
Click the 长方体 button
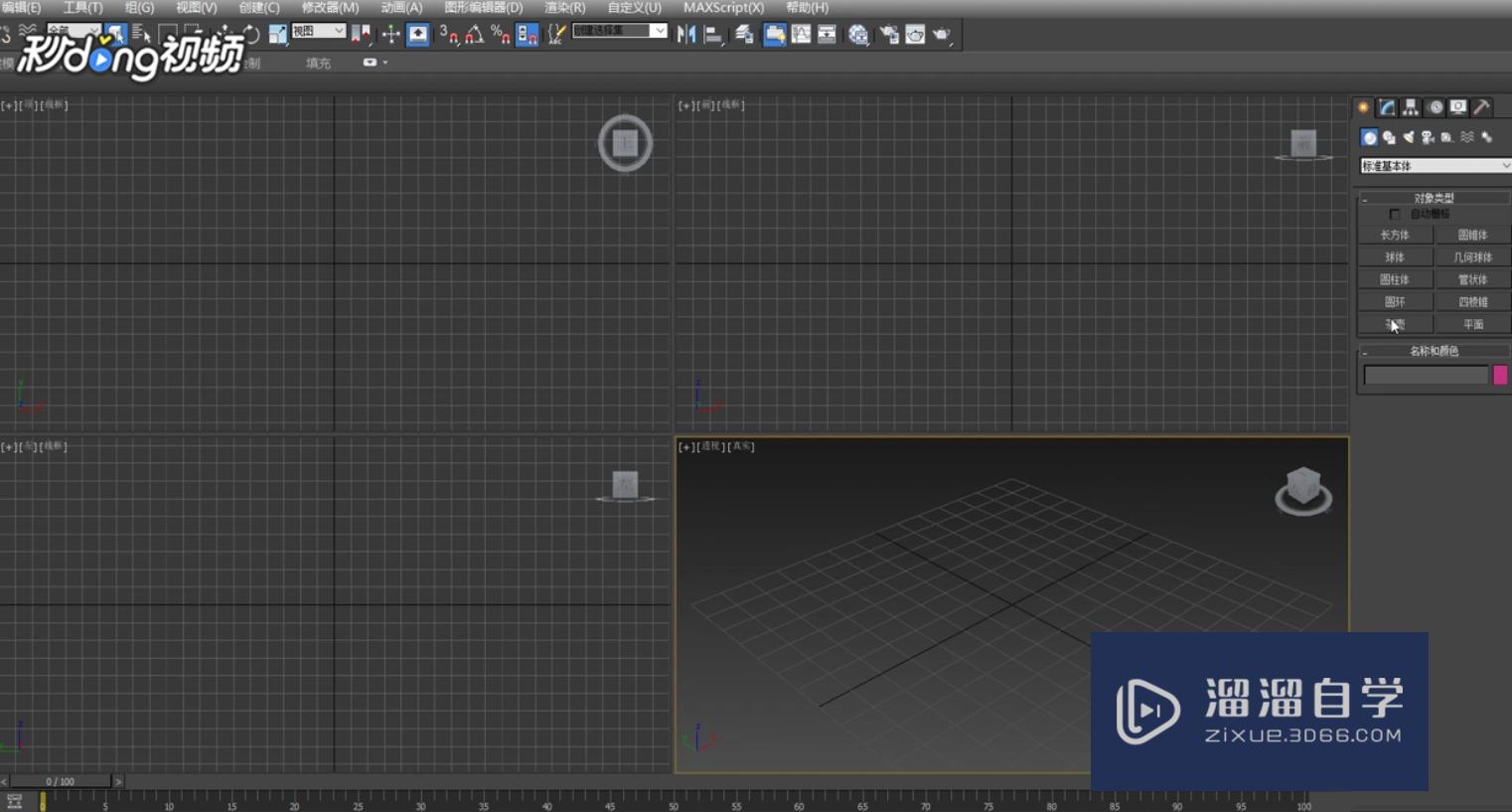coord(1395,236)
